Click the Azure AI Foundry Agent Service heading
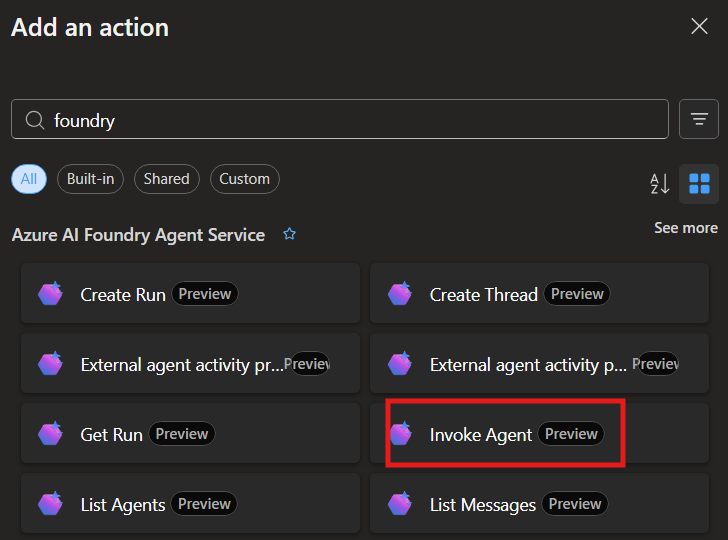 point(138,235)
